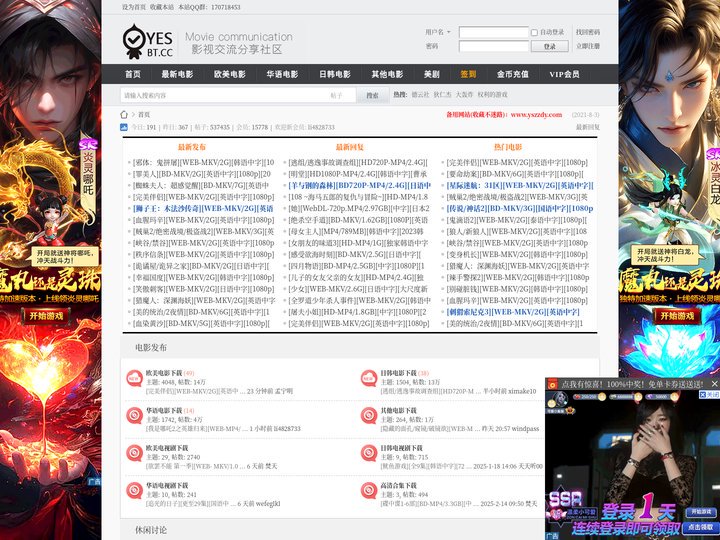The height and width of the screenshot is (540, 720).
Task: Open 欧美电视剧下载 forum icon
Action: (135, 453)
